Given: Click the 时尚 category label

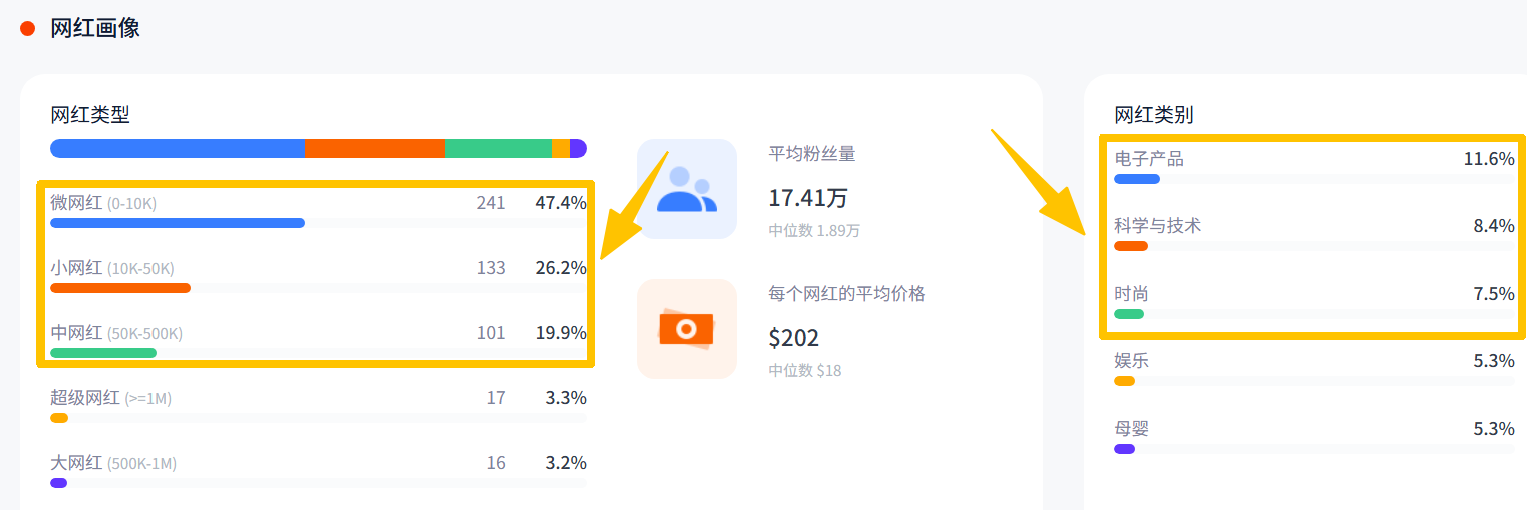Looking at the screenshot, I should 1131,294.
